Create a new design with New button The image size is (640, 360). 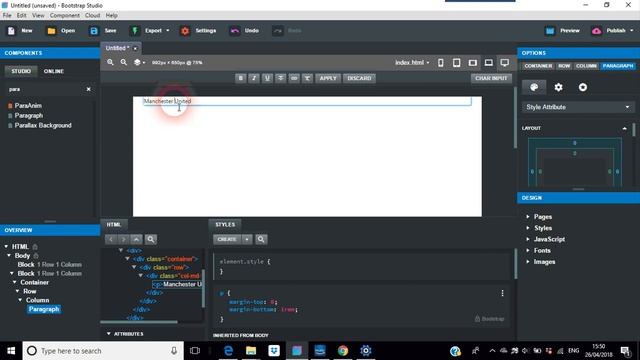pos(20,31)
